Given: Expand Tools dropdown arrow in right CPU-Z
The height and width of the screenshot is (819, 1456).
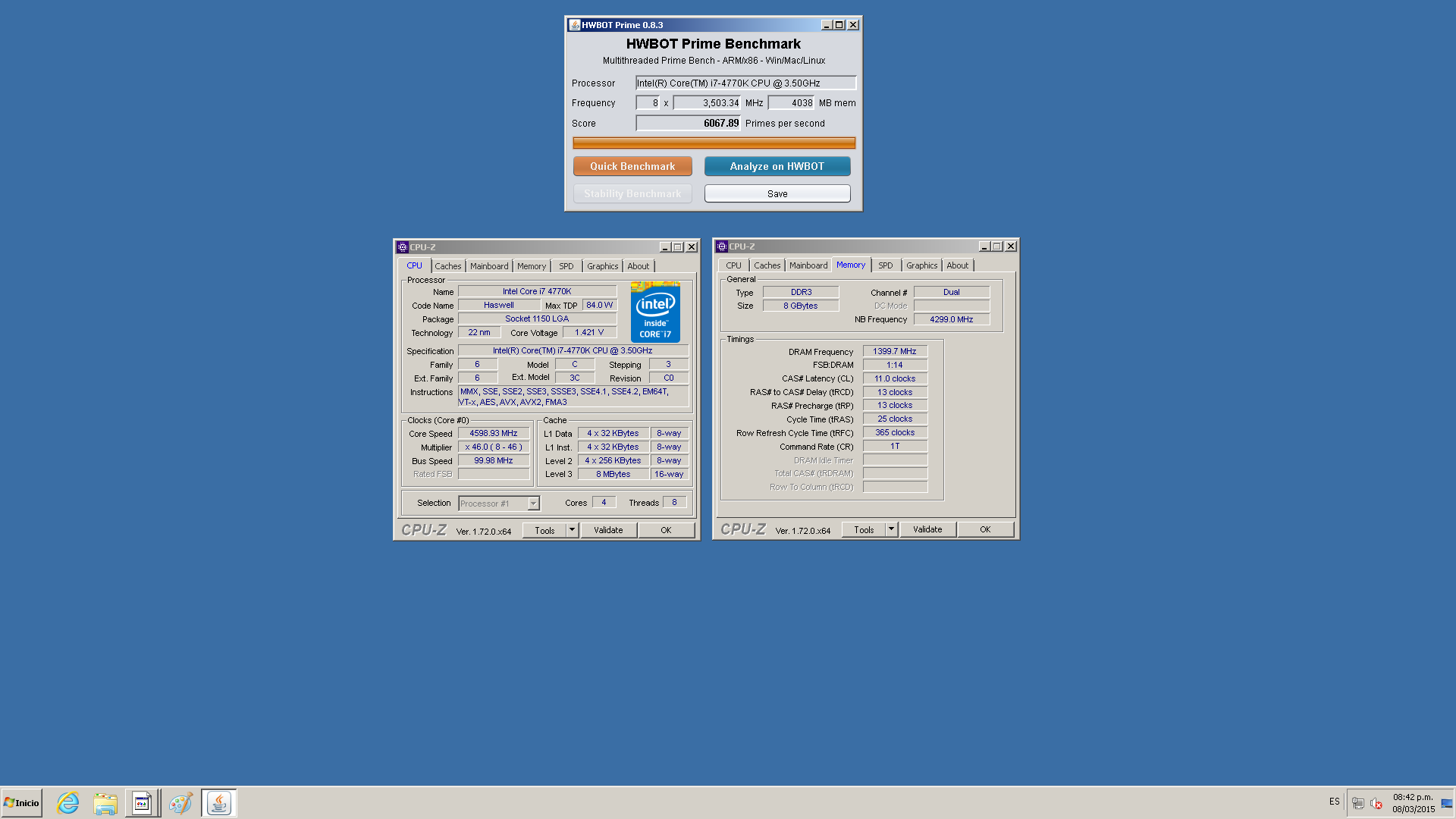Looking at the screenshot, I should pyautogui.click(x=892, y=529).
